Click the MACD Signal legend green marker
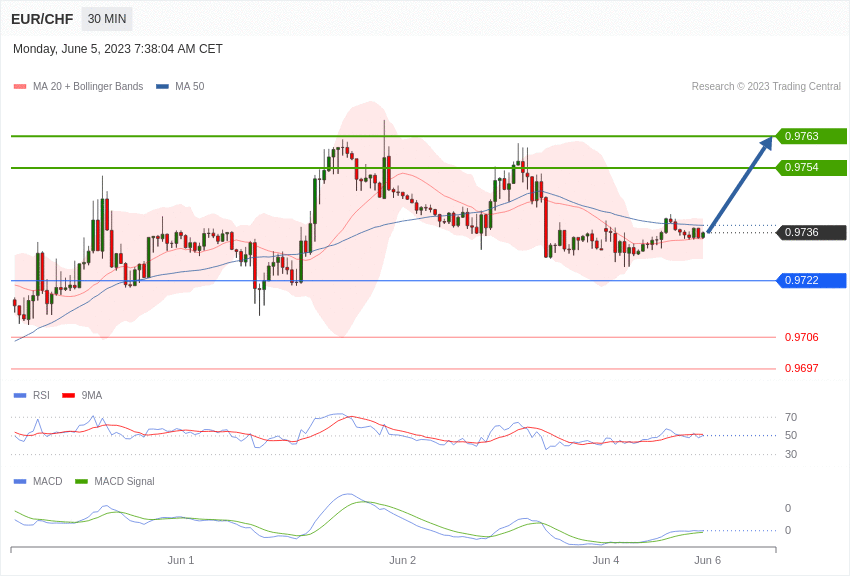Image resolution: width=850 pixels, height=576 pixels. (x=81, y=482)
